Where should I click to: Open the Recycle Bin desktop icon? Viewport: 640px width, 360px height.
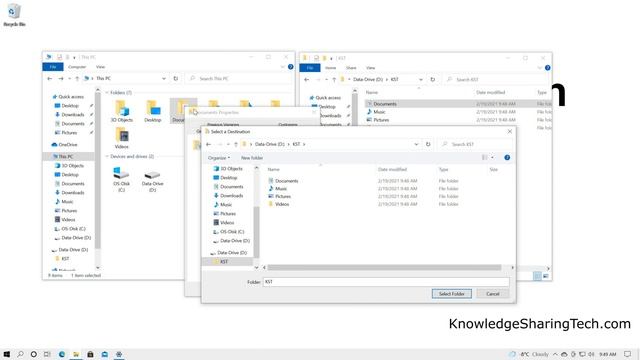coord(14,15)
